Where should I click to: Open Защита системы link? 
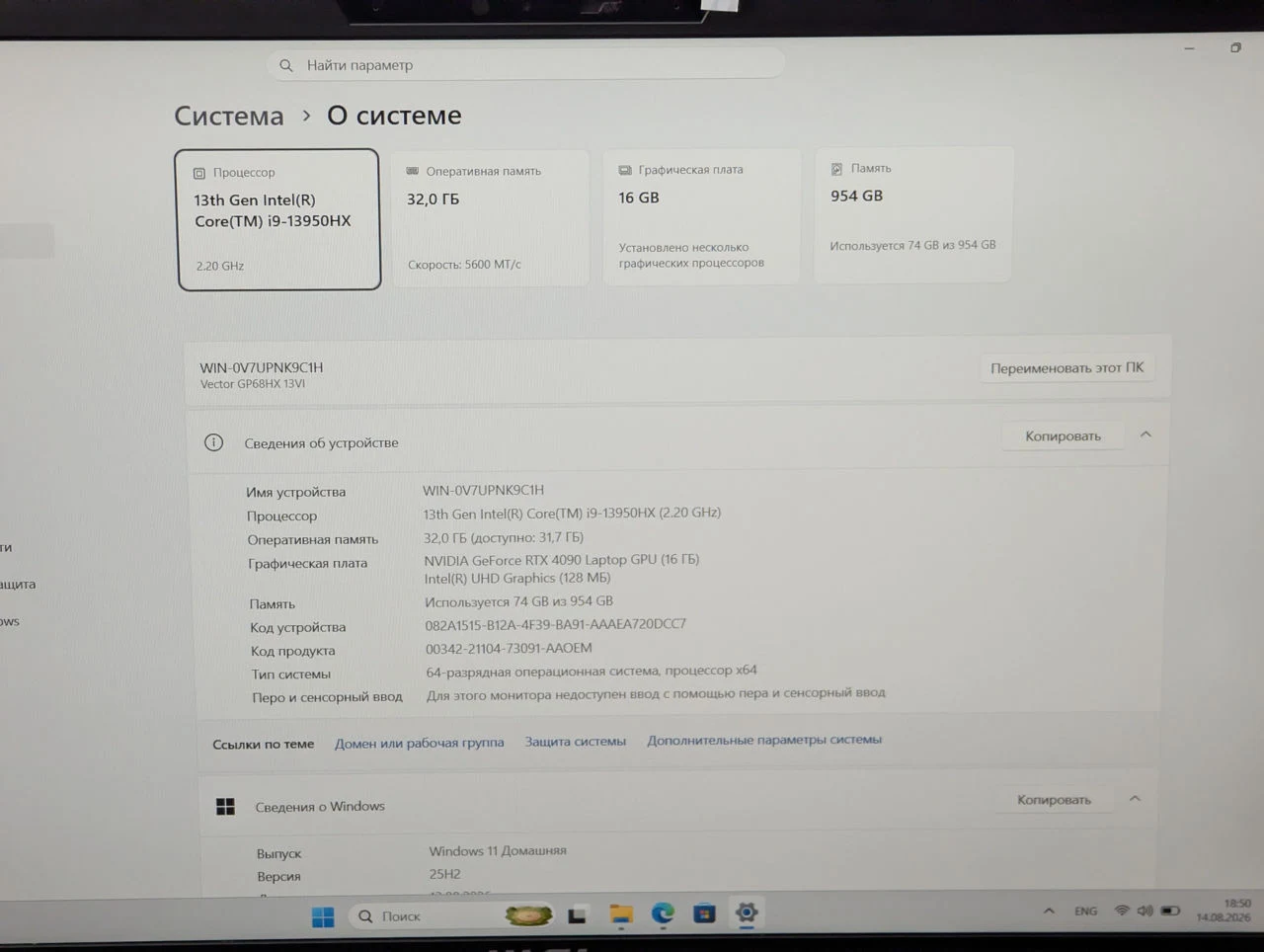click(x=575, y=741)
